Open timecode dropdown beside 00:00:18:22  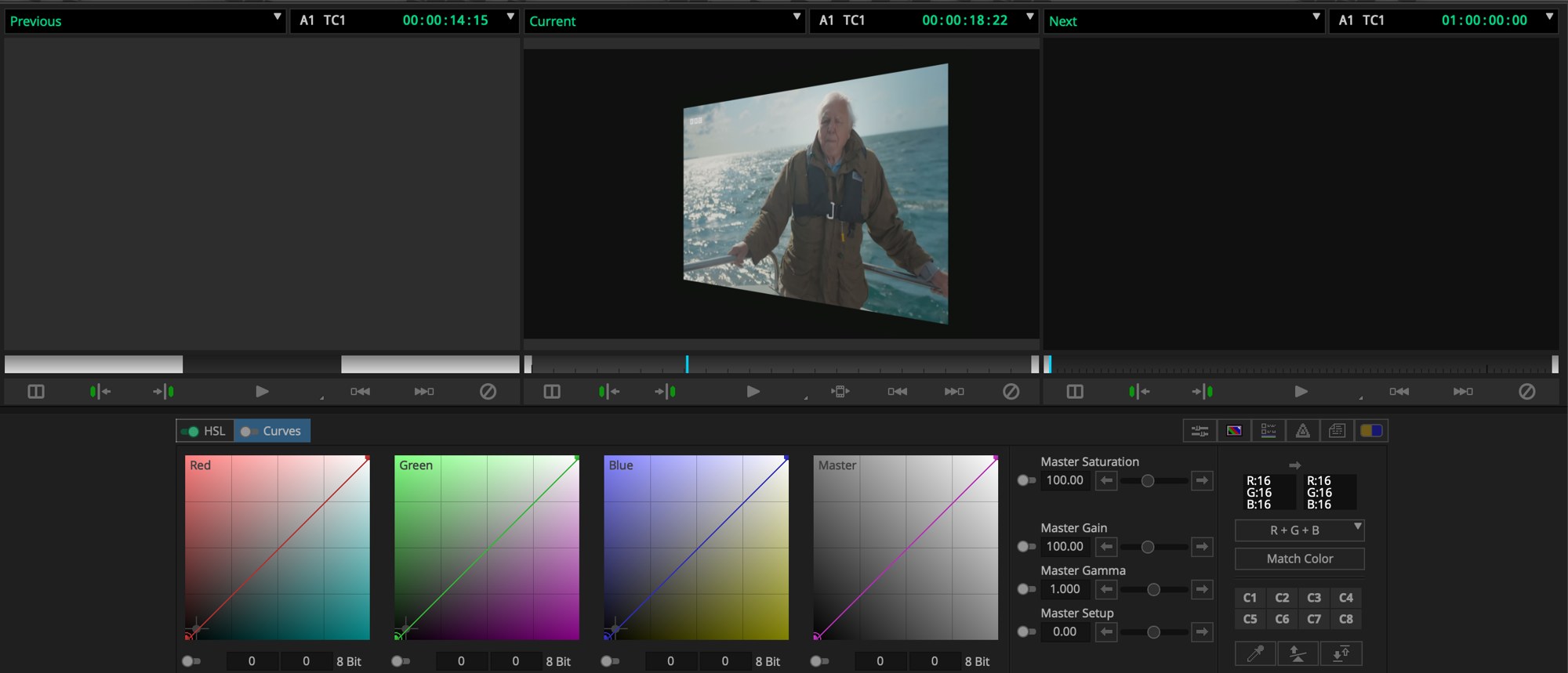pyautogui.click(x=1030, y=16)
